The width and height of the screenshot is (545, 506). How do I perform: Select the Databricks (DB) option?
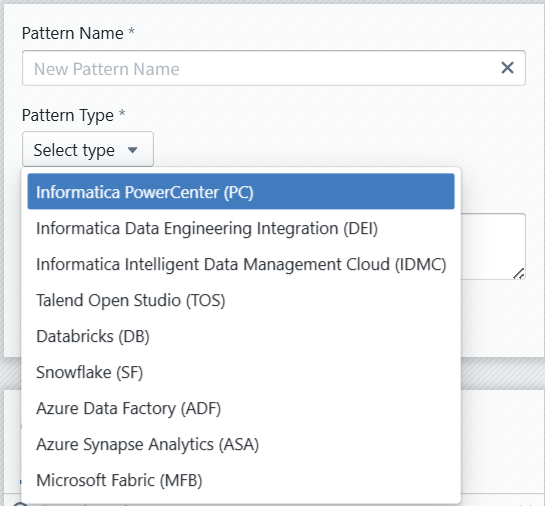tap(241, 336)
